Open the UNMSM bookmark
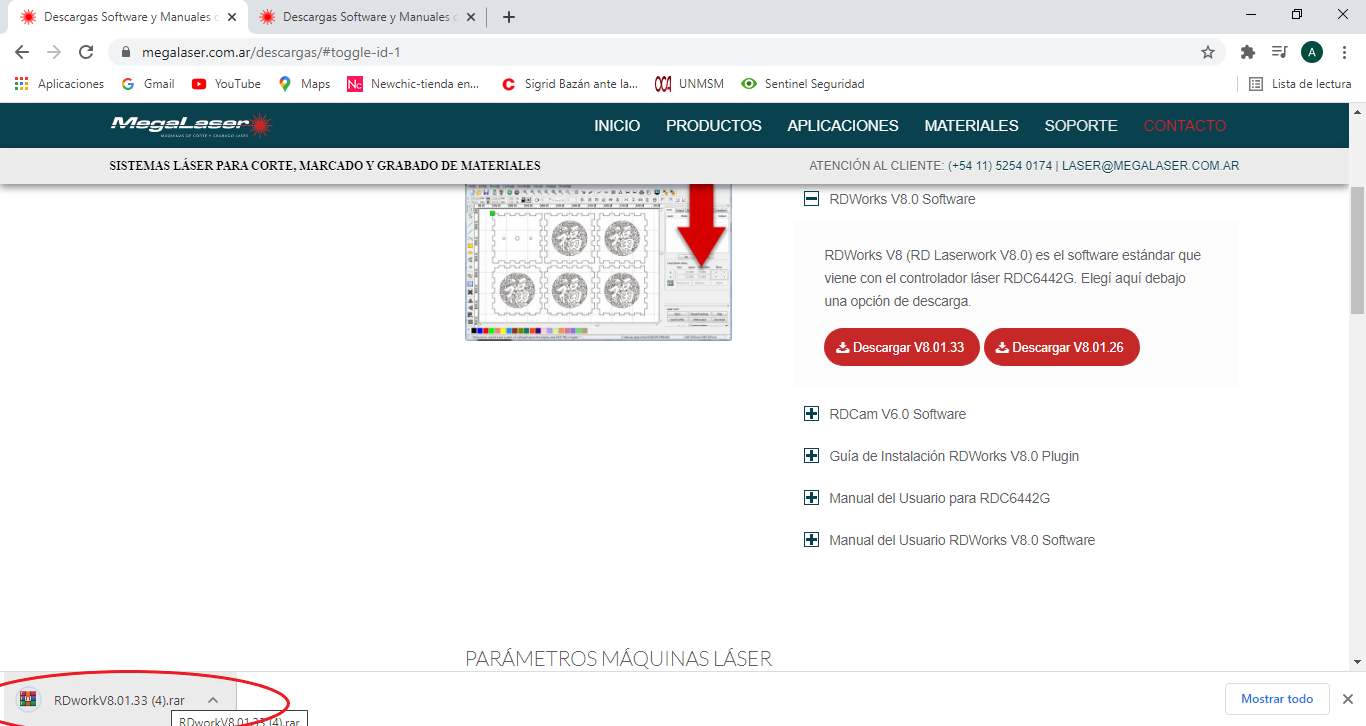Viewport: 1366px width, 726px height. click(x=689, y=84)
